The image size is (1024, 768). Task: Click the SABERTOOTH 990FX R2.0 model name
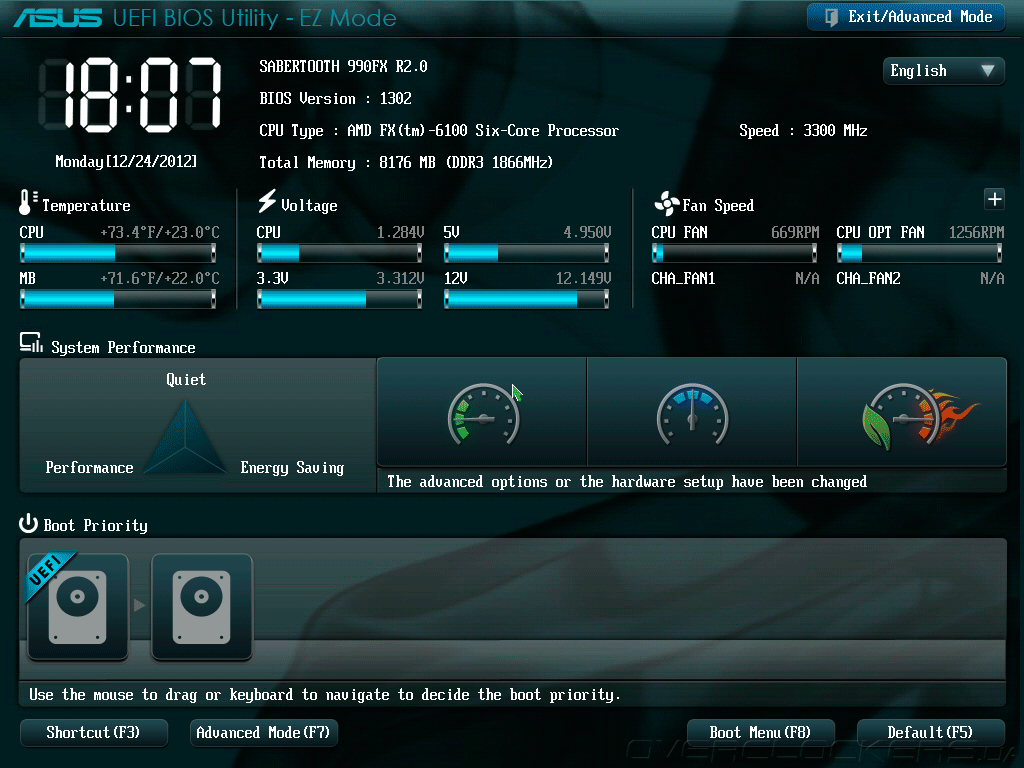click(344, 67)
